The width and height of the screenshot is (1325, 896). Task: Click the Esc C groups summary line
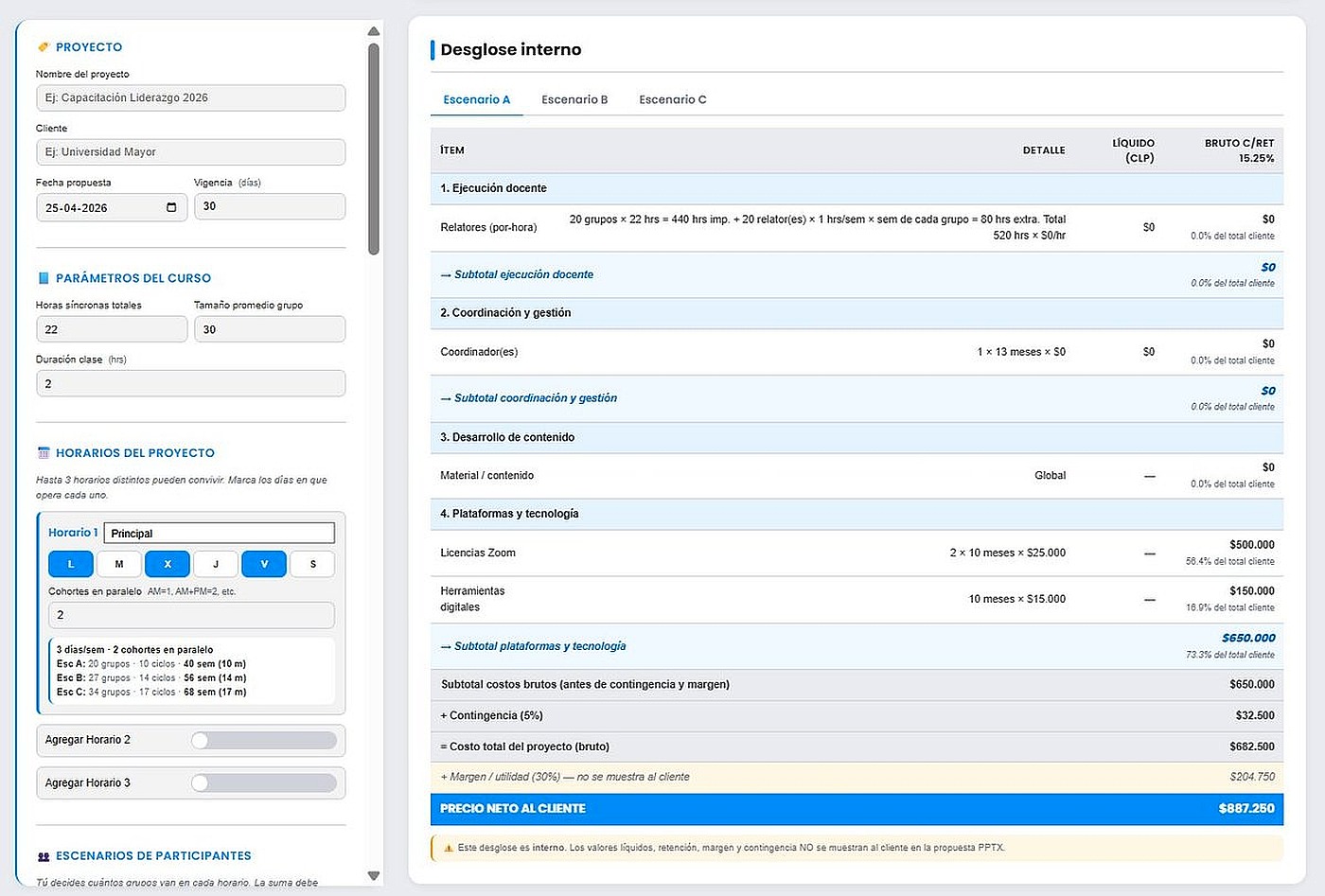151,693
